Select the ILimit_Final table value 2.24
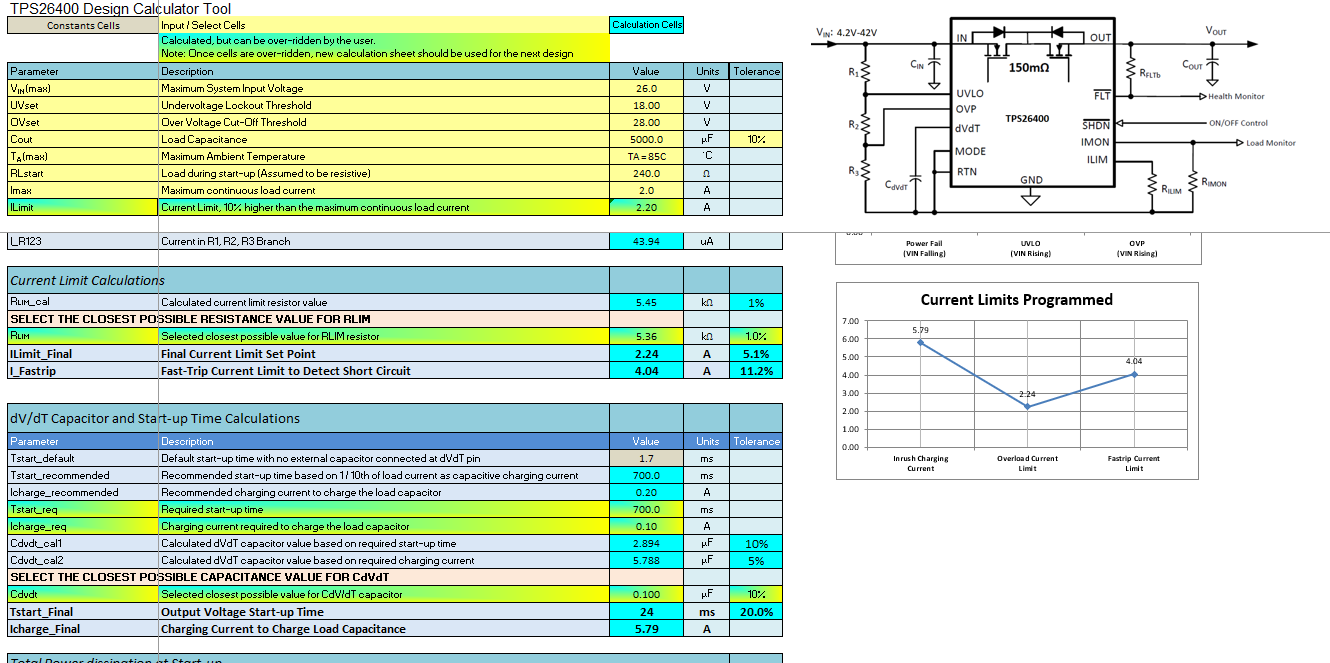Image resolution: width=1330 pixels, height=663 pixels. 646,353
